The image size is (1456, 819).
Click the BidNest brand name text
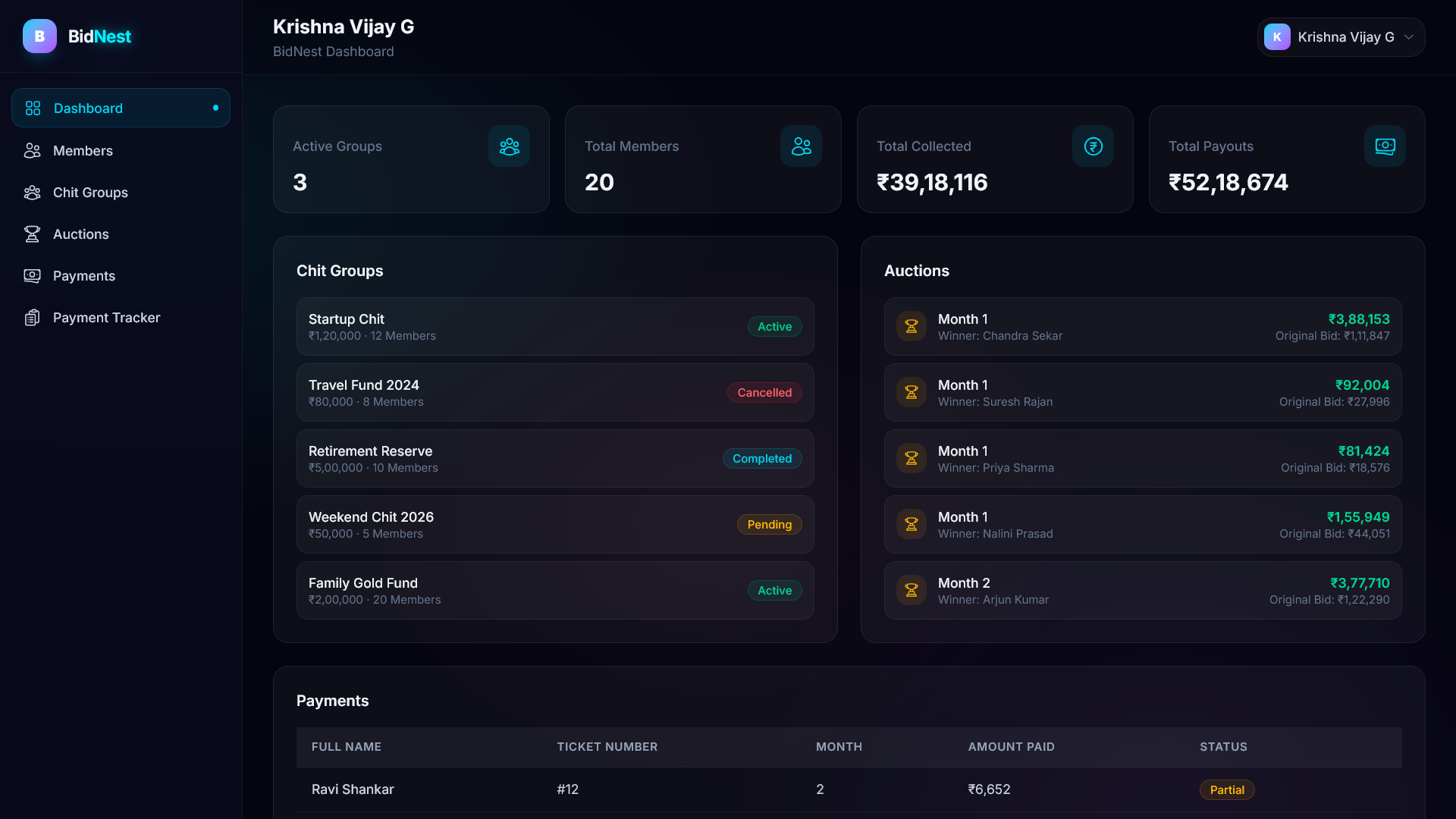tap(99, 36)
